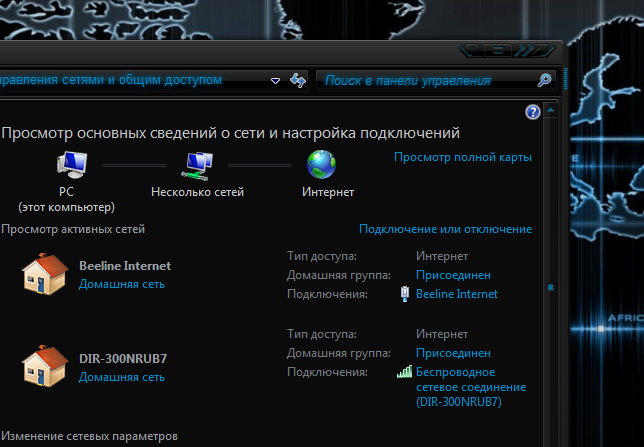Expand the address bar history dropdown arrow

click(276, 81)
